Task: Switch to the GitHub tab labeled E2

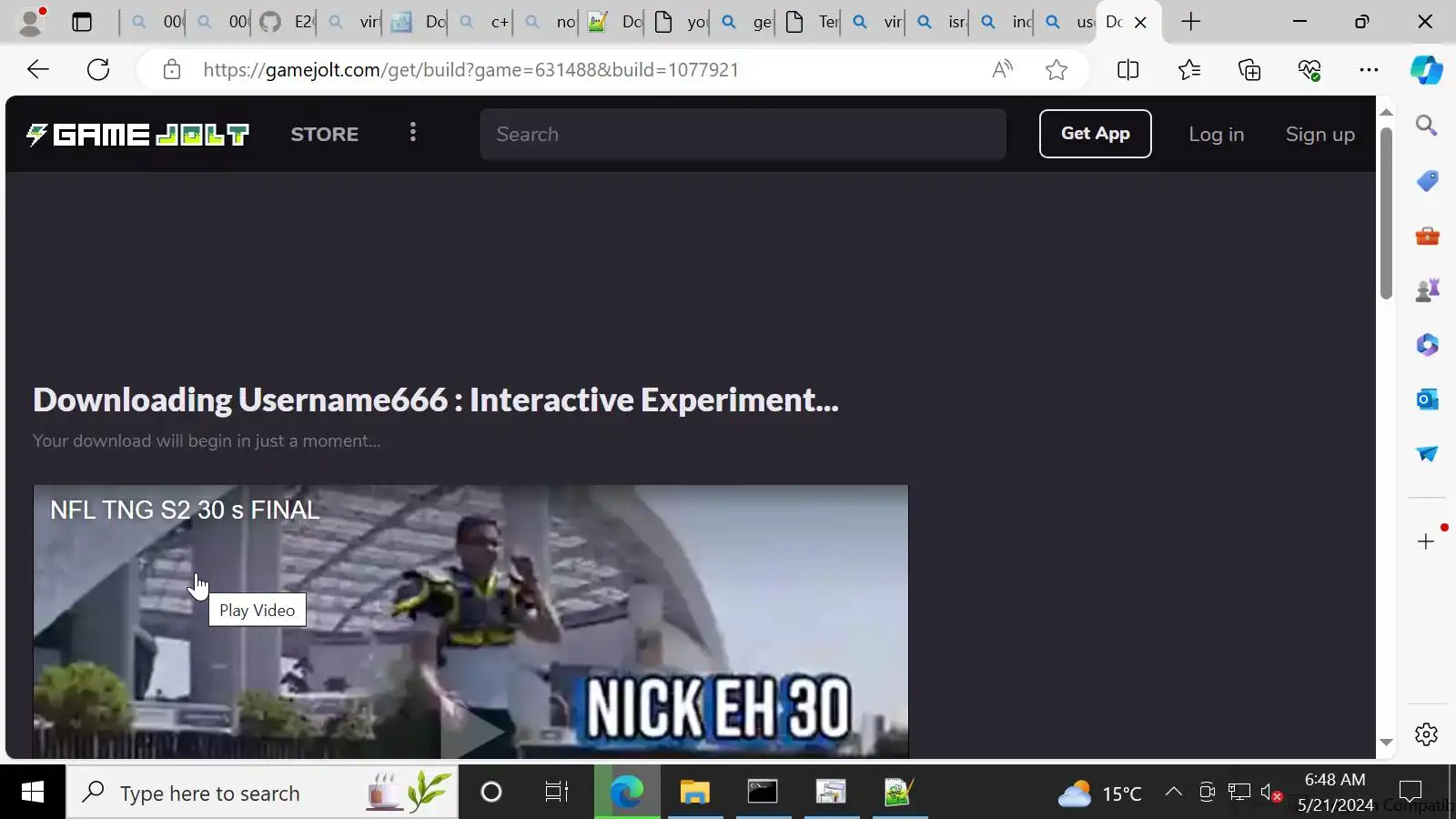Action: point(284,22)
